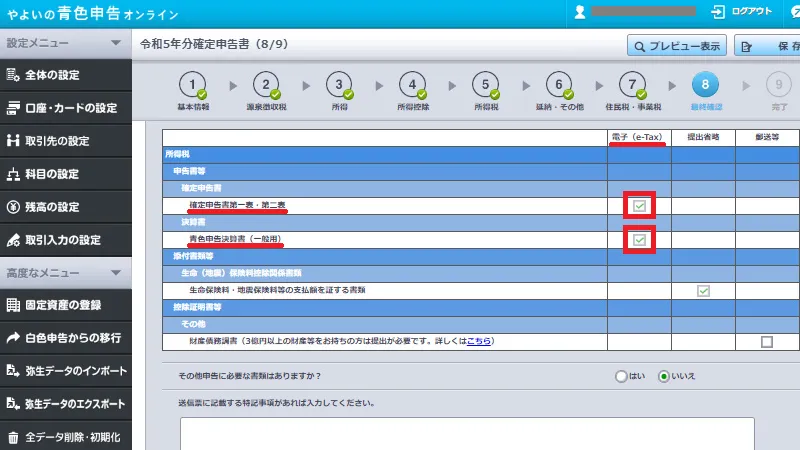
Task: Open プレビュー表示 button
Action: pos(677,46)
